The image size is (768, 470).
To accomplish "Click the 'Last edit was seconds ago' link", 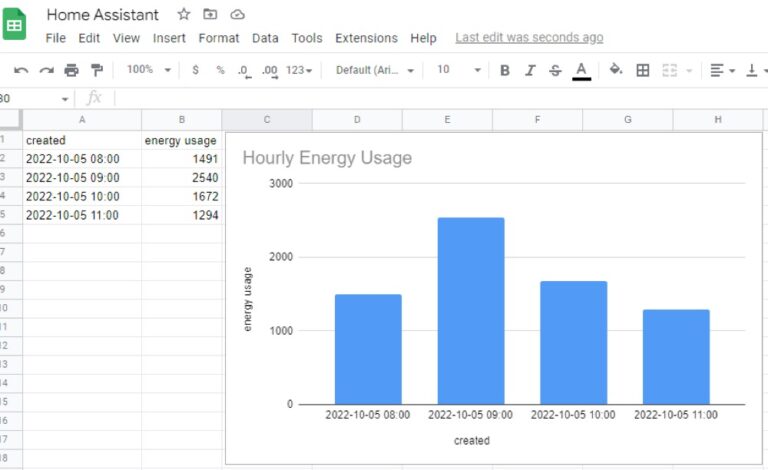I will (x=529, y=38).
